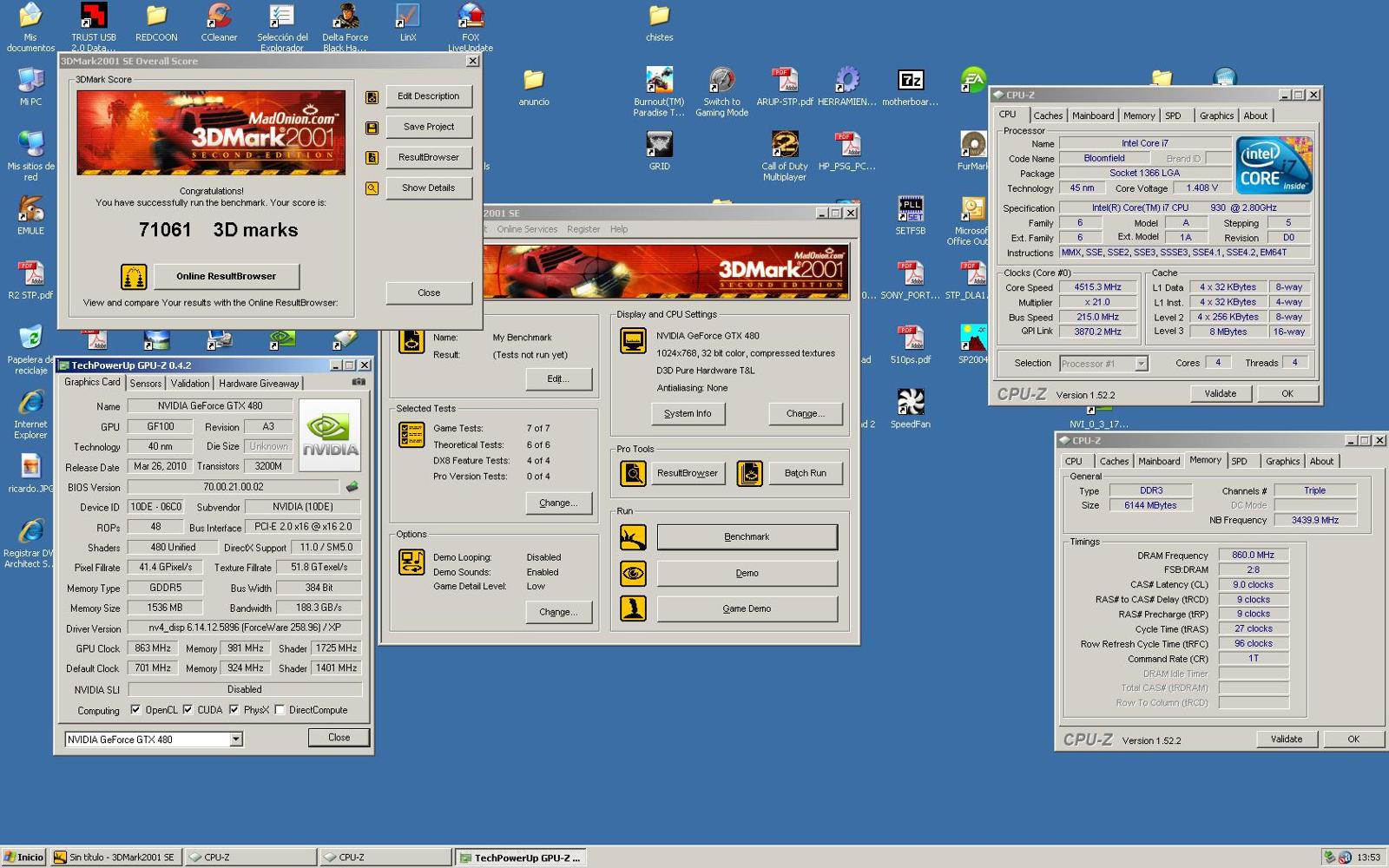
Task: Click the System Info button in 3DMark
Action: point(688,414)
